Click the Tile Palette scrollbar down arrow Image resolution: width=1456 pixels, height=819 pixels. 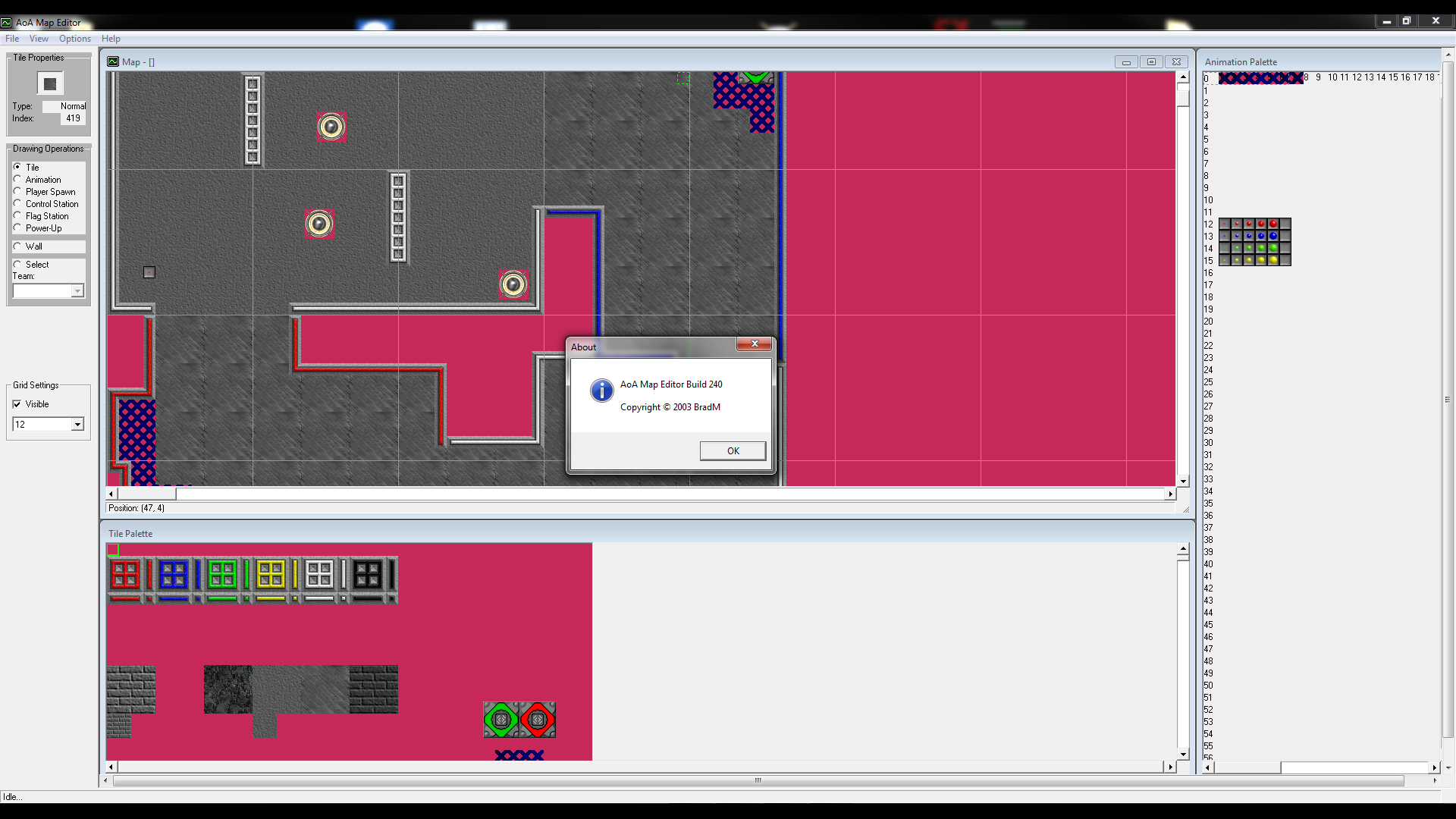point(1183,755)
